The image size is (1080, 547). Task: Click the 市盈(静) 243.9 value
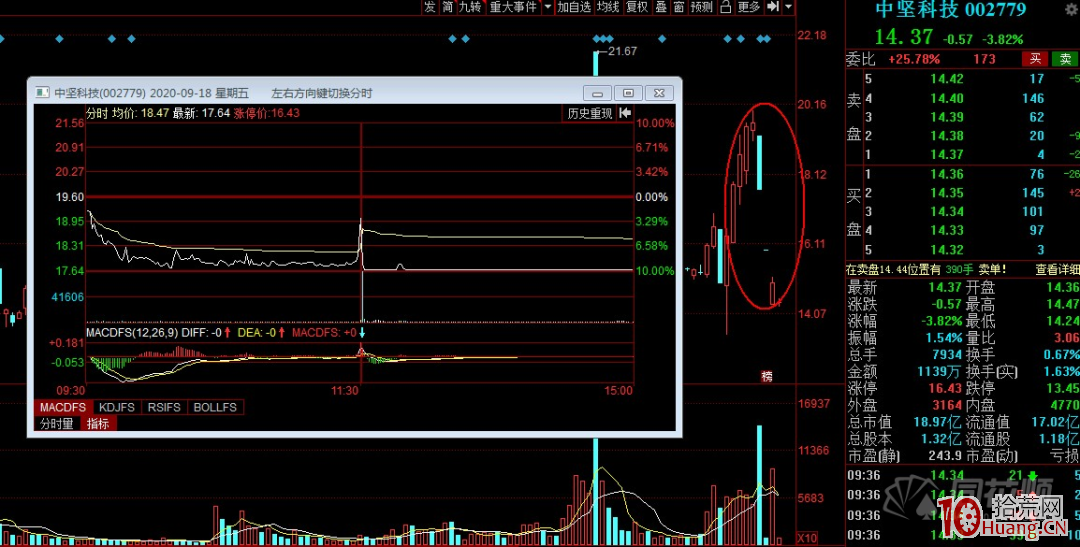tap(944, 455)
